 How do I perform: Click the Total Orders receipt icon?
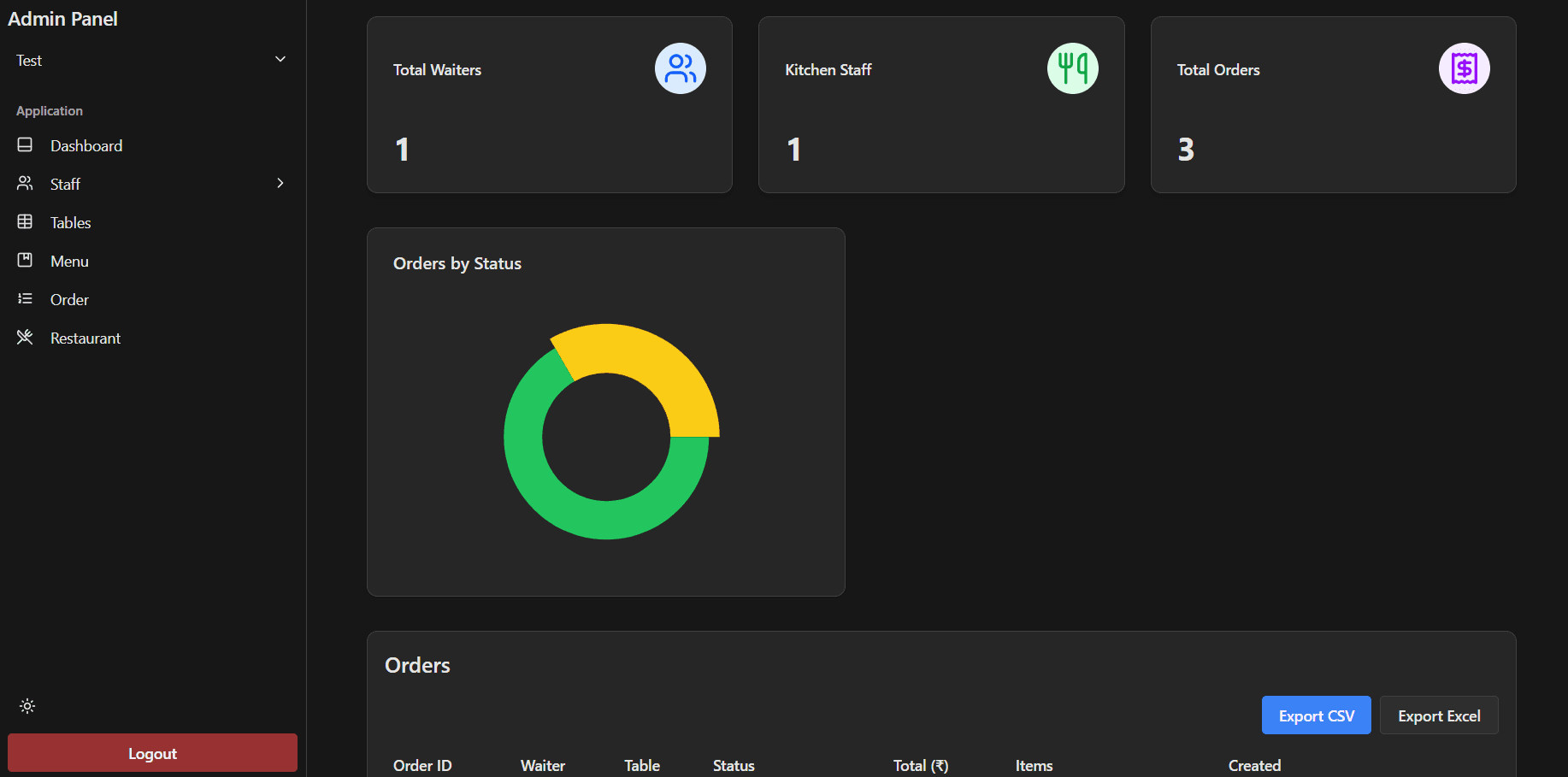[1465, 68]
